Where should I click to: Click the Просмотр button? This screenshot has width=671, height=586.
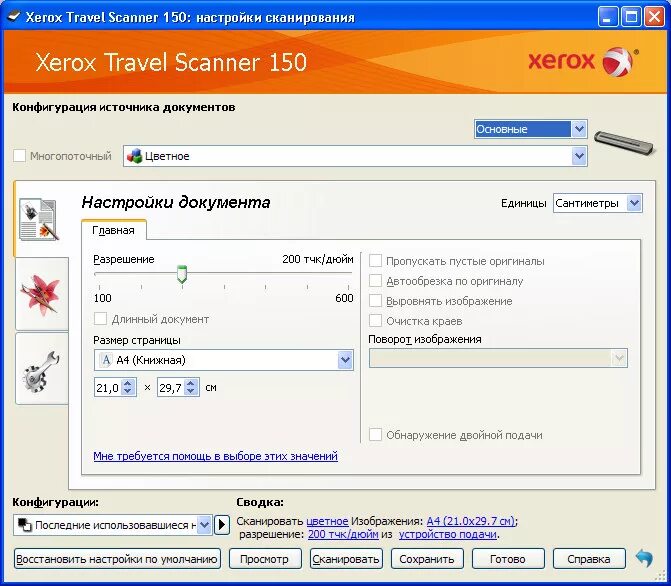coord(265,559)
